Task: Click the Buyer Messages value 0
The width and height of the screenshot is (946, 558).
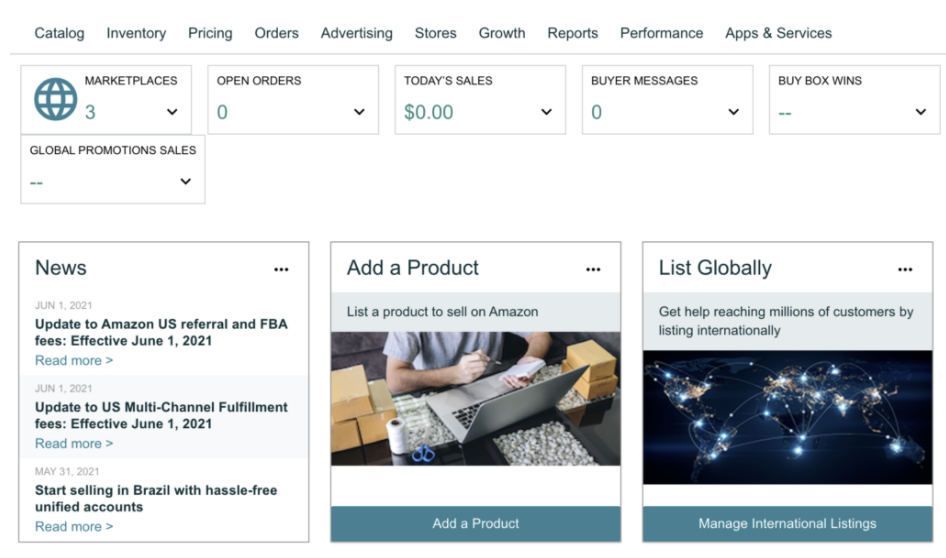Action: 596,112
